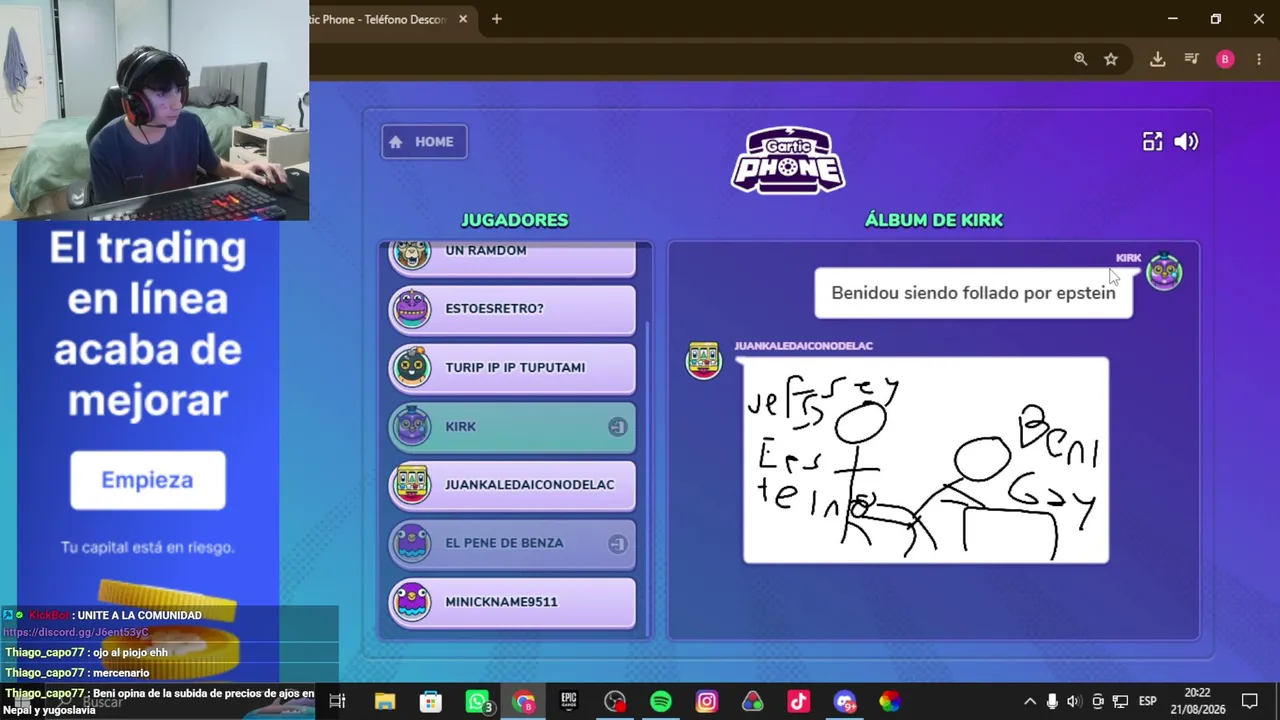The height and width of the screenshot is (720, 1280).
Task: Open network settings from the tray
Action: click(x=1120, y=702)
